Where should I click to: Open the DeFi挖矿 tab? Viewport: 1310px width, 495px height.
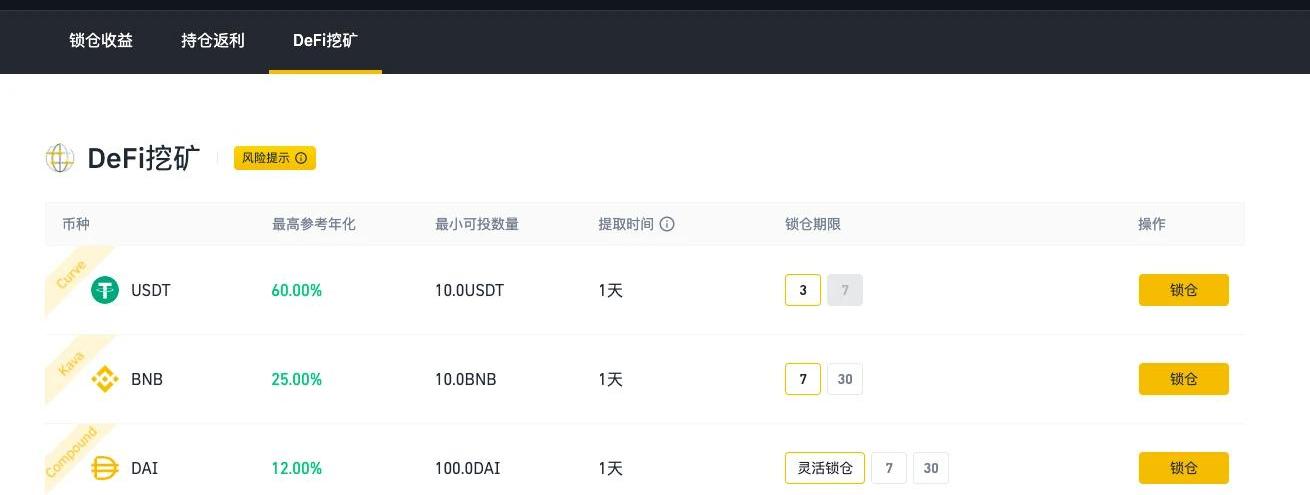click(325, 41)
